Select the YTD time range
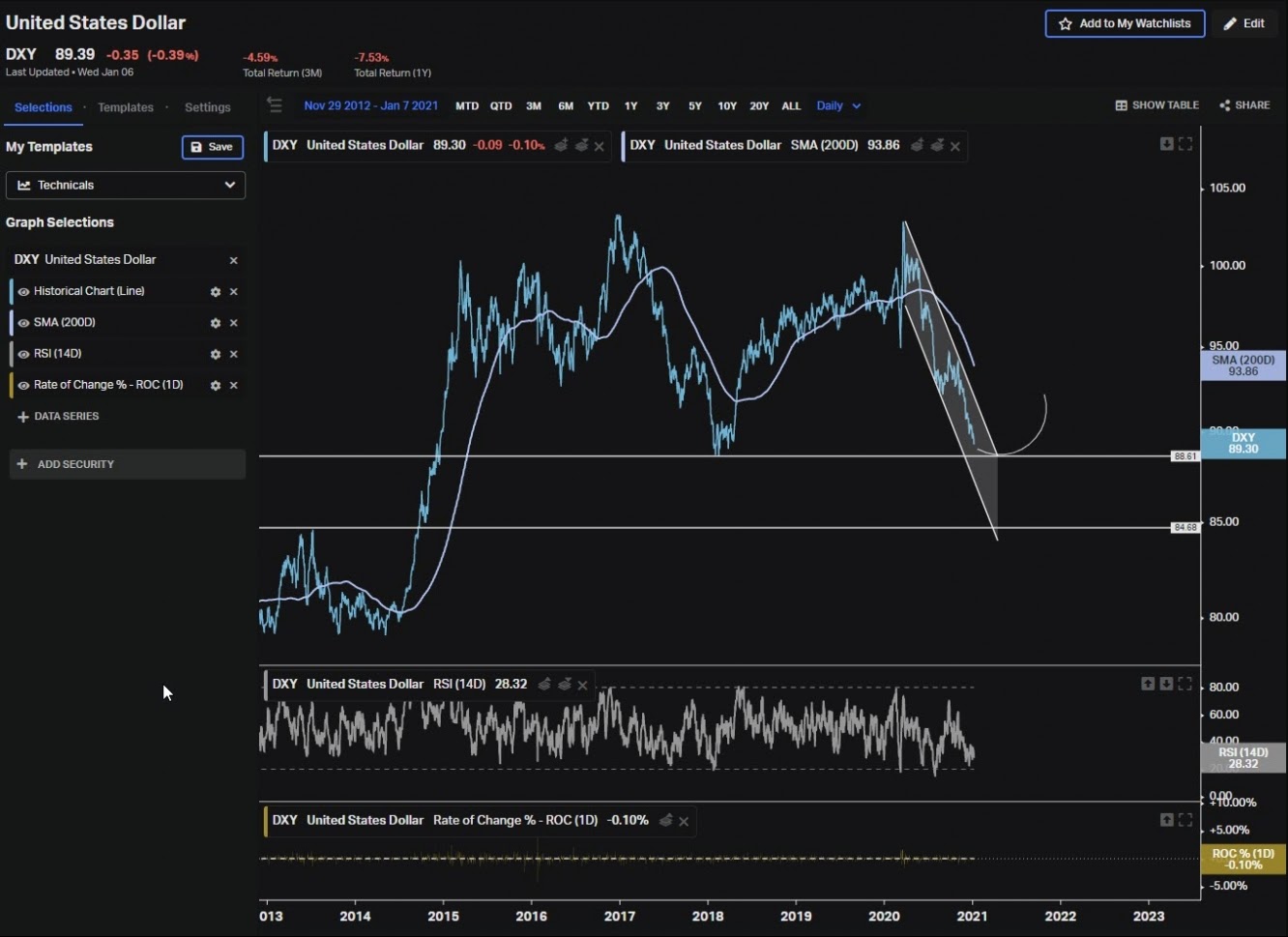This screenshot has width=1288, height=937. coord(599,106)
